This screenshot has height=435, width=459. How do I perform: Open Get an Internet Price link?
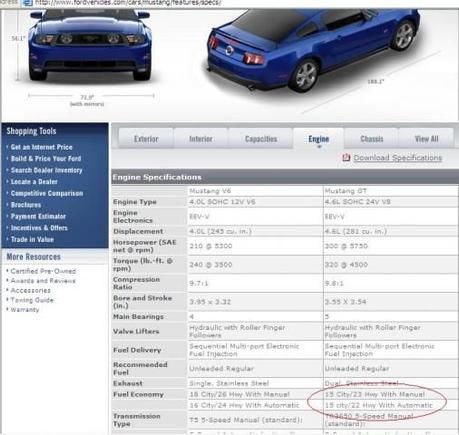click(x=41, y=147)
